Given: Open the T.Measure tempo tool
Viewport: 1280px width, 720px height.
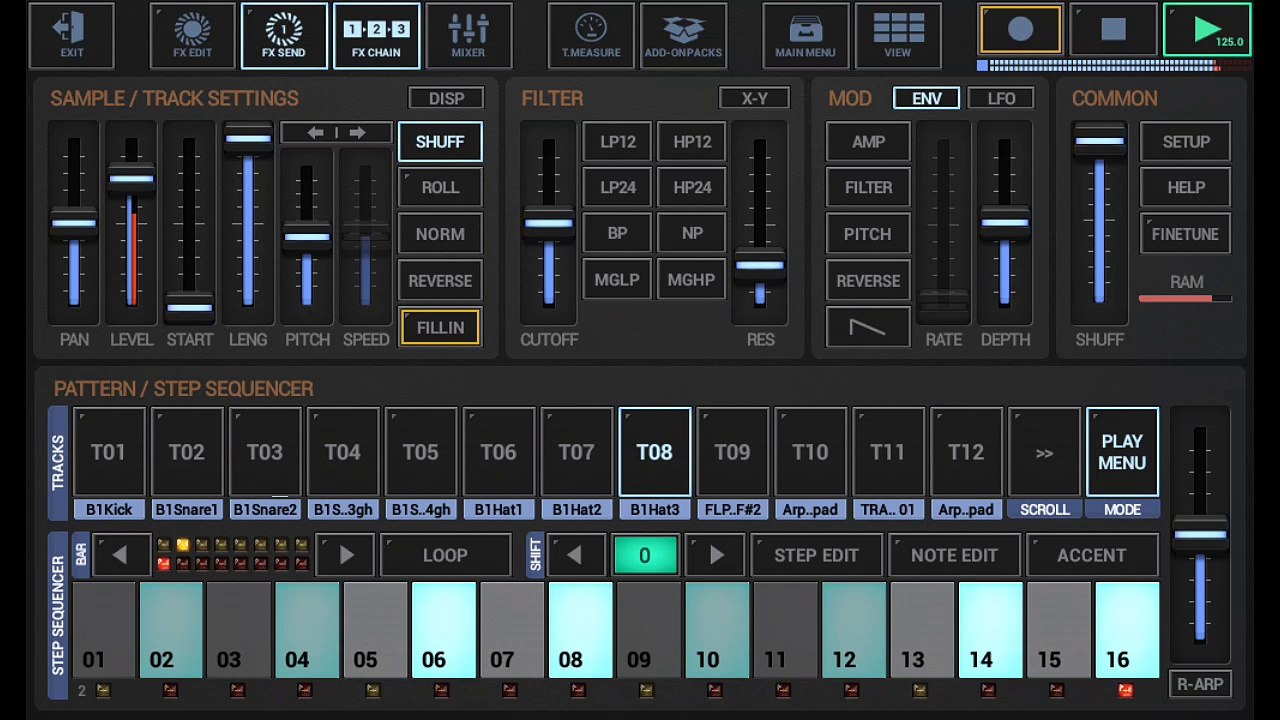Looking at the screenshot, I should 591,36.
